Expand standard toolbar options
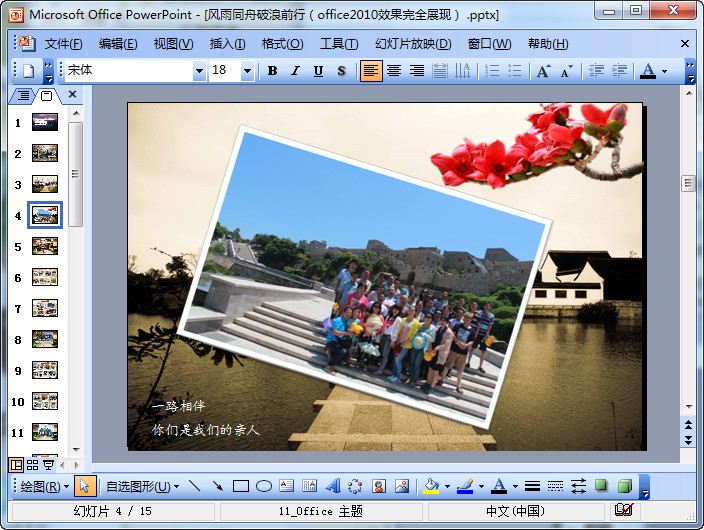Screen dimensions: 704x530 pyautogui.click(x=48, y=71)
